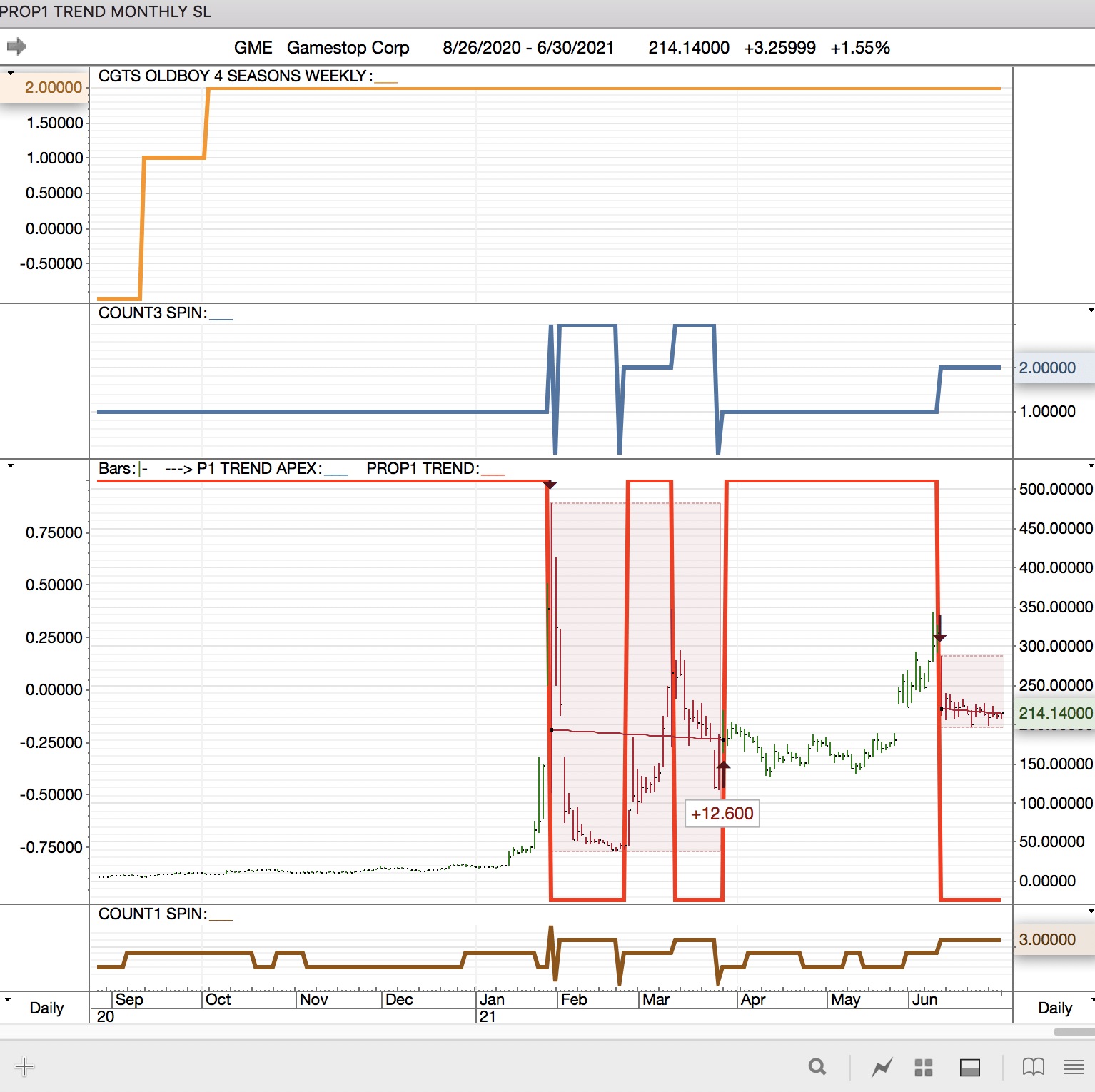Screen dimensions: 1095x1092
Task: Open COUNT3 SPIN pane right scale dropdown
Action: (x=1090, y=310)
